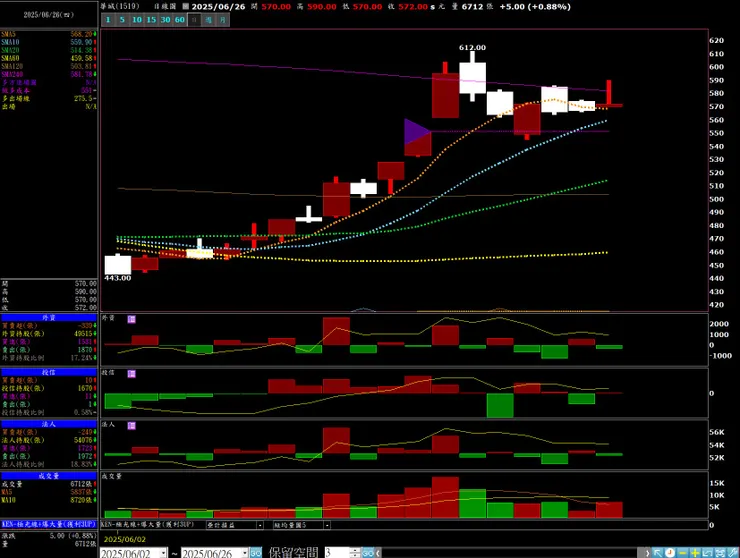The image size is (740, 558).
Task: Select the blue 成交量 panel header
Action: point(49,476)
